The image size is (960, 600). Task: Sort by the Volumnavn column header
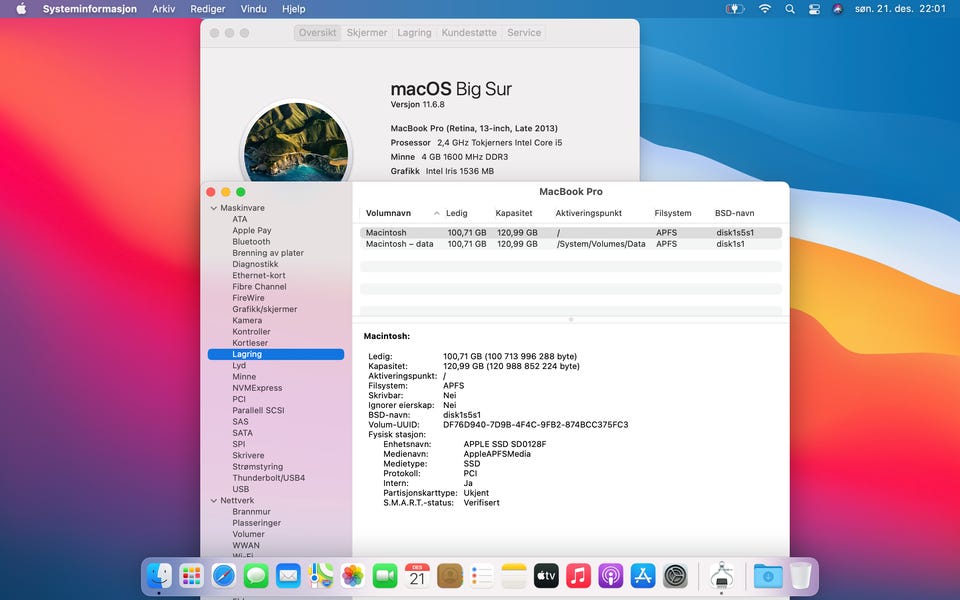click(x=387, y=214)
